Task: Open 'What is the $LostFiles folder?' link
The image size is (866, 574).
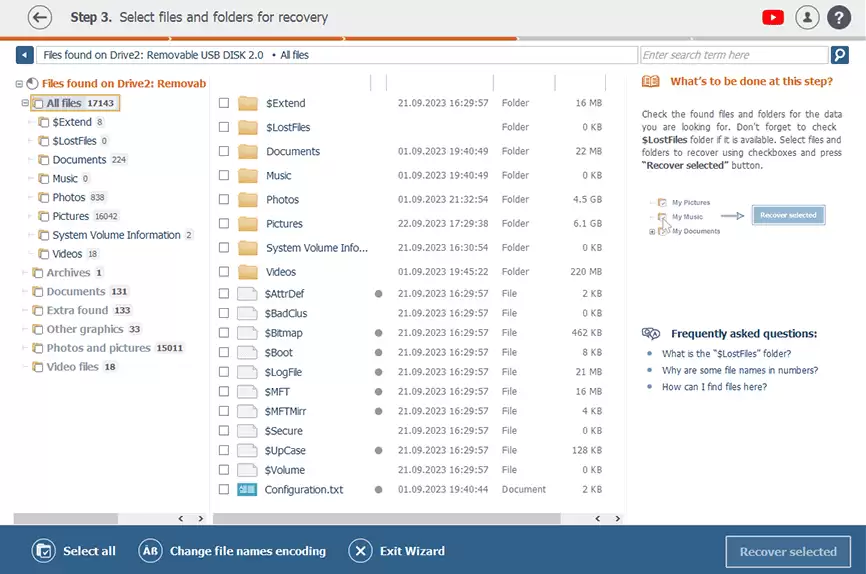Action: (726, 354)
